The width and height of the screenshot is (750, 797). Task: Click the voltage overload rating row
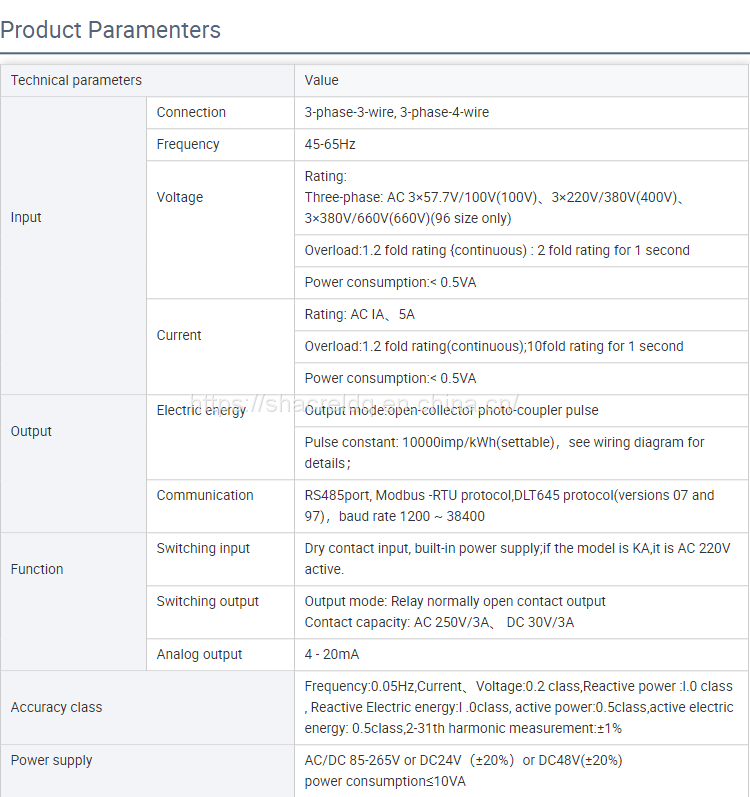click(x=497, y=250)
